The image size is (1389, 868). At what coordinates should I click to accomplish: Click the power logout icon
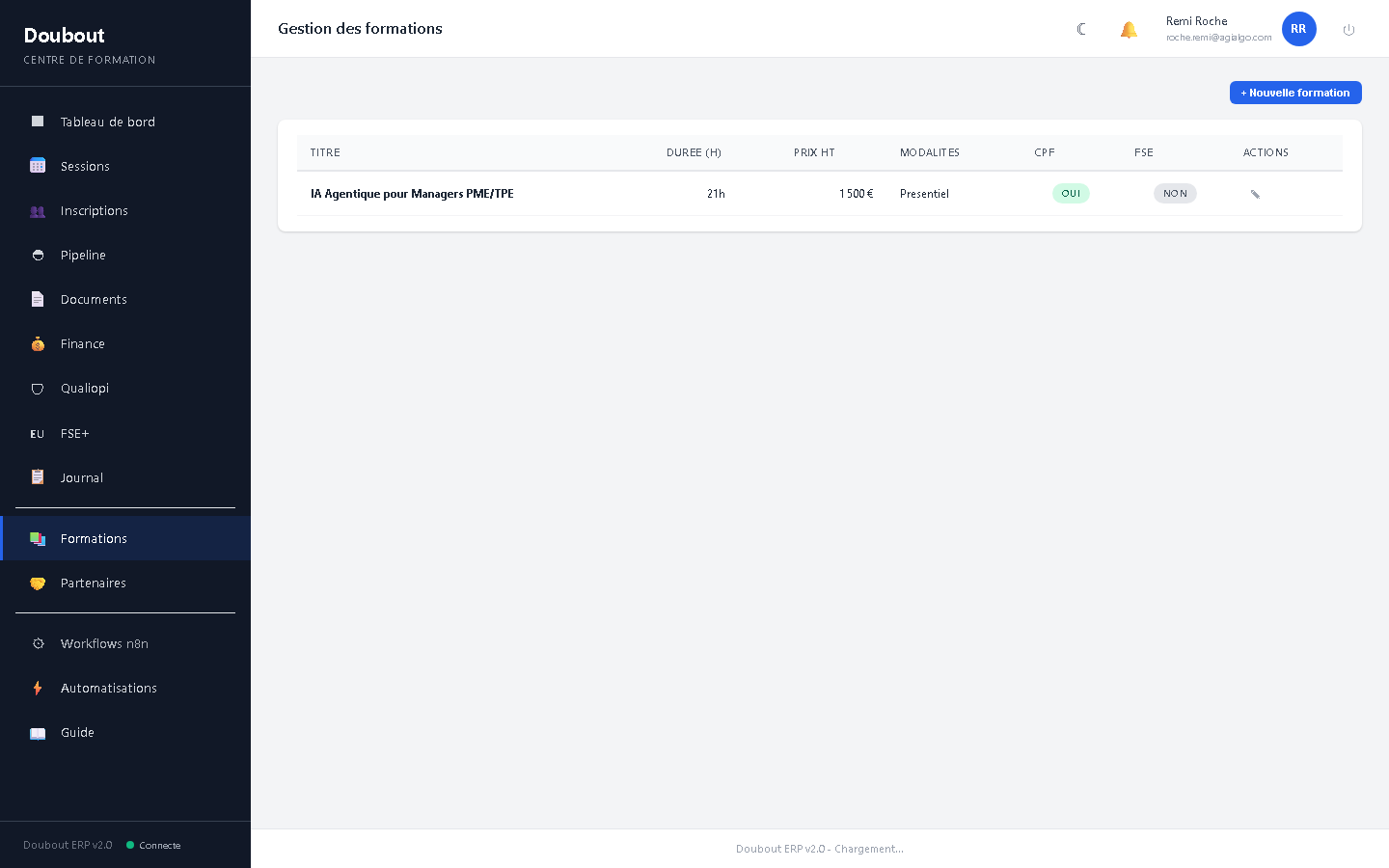[x=1348, y=30]
